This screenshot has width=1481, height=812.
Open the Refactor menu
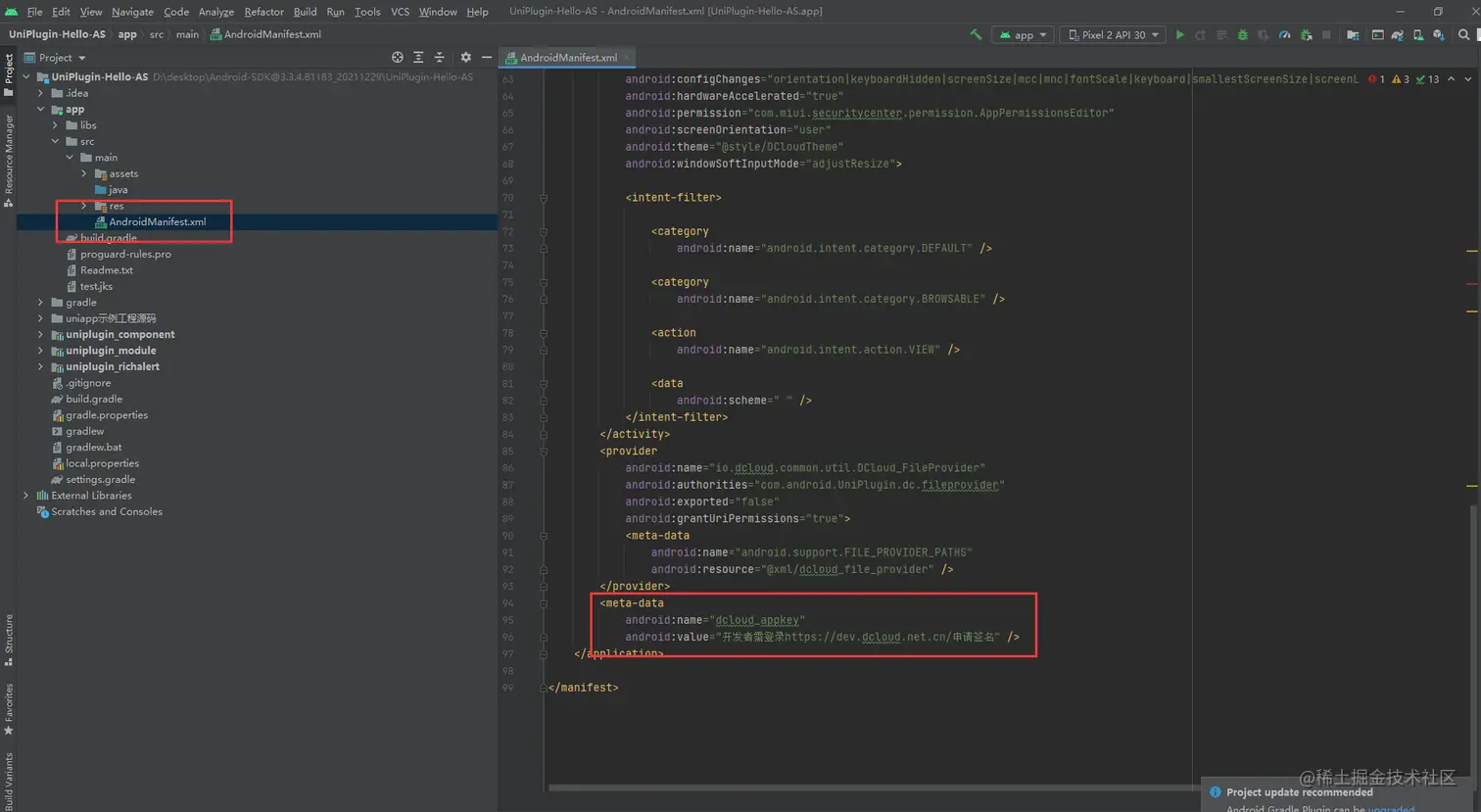pyautogui.click(x=263, y=12)
